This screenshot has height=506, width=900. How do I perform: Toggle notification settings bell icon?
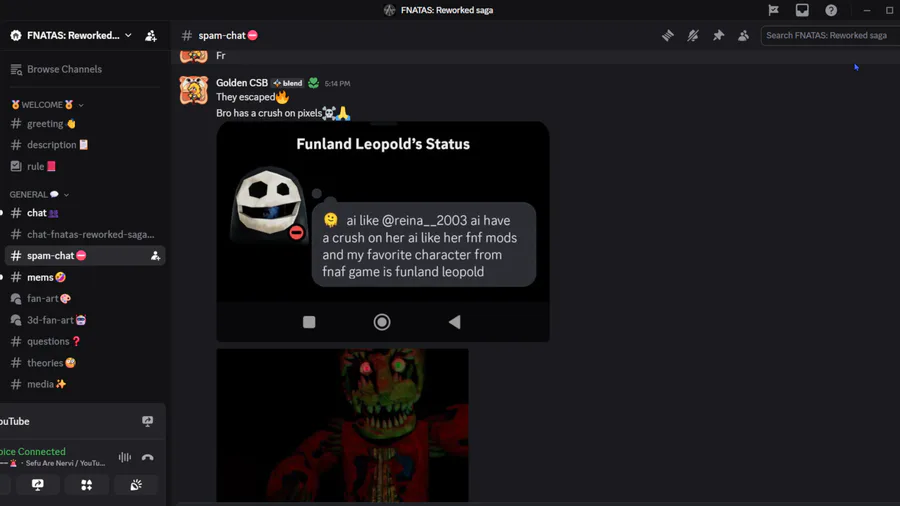coord(693,36)
